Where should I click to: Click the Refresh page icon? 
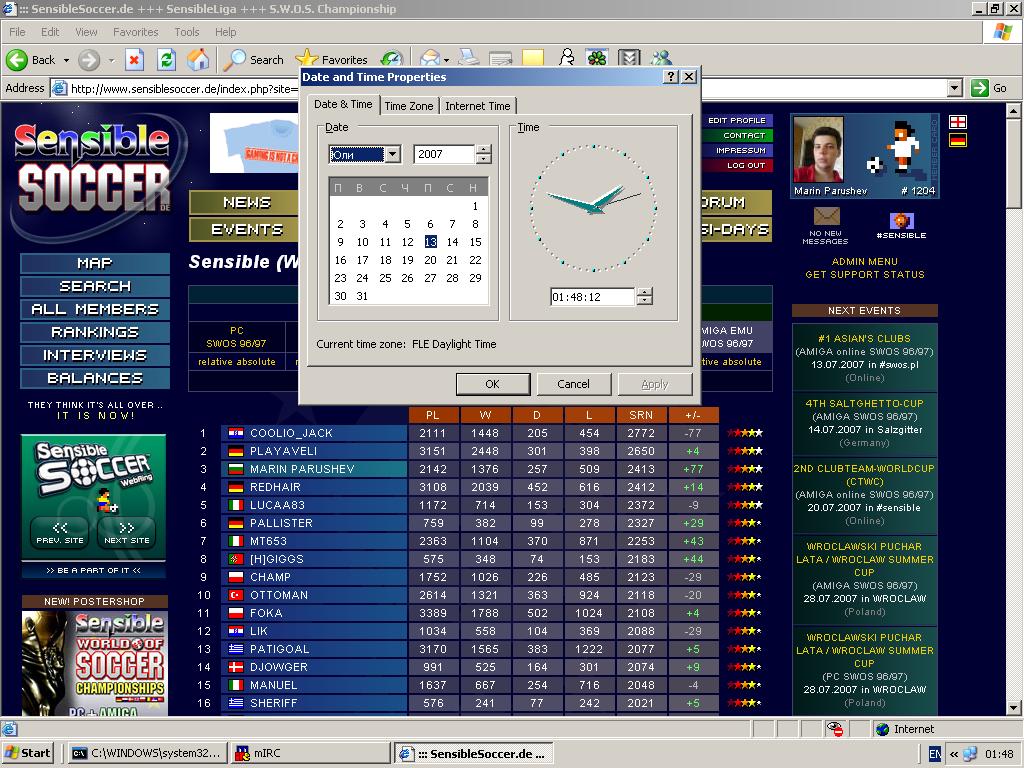click(x=166, y=60)
